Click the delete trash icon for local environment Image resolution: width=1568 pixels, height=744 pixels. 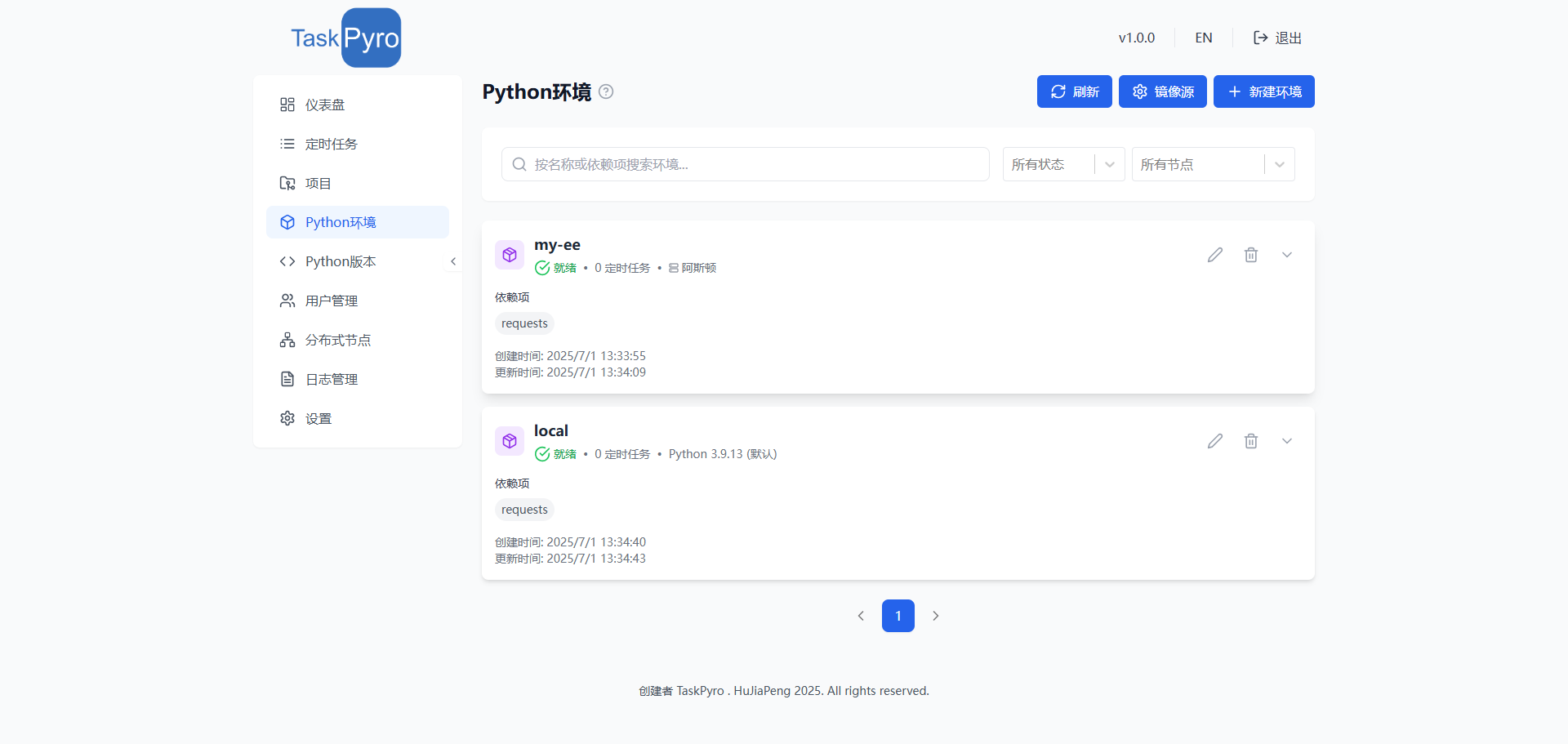1250,441
